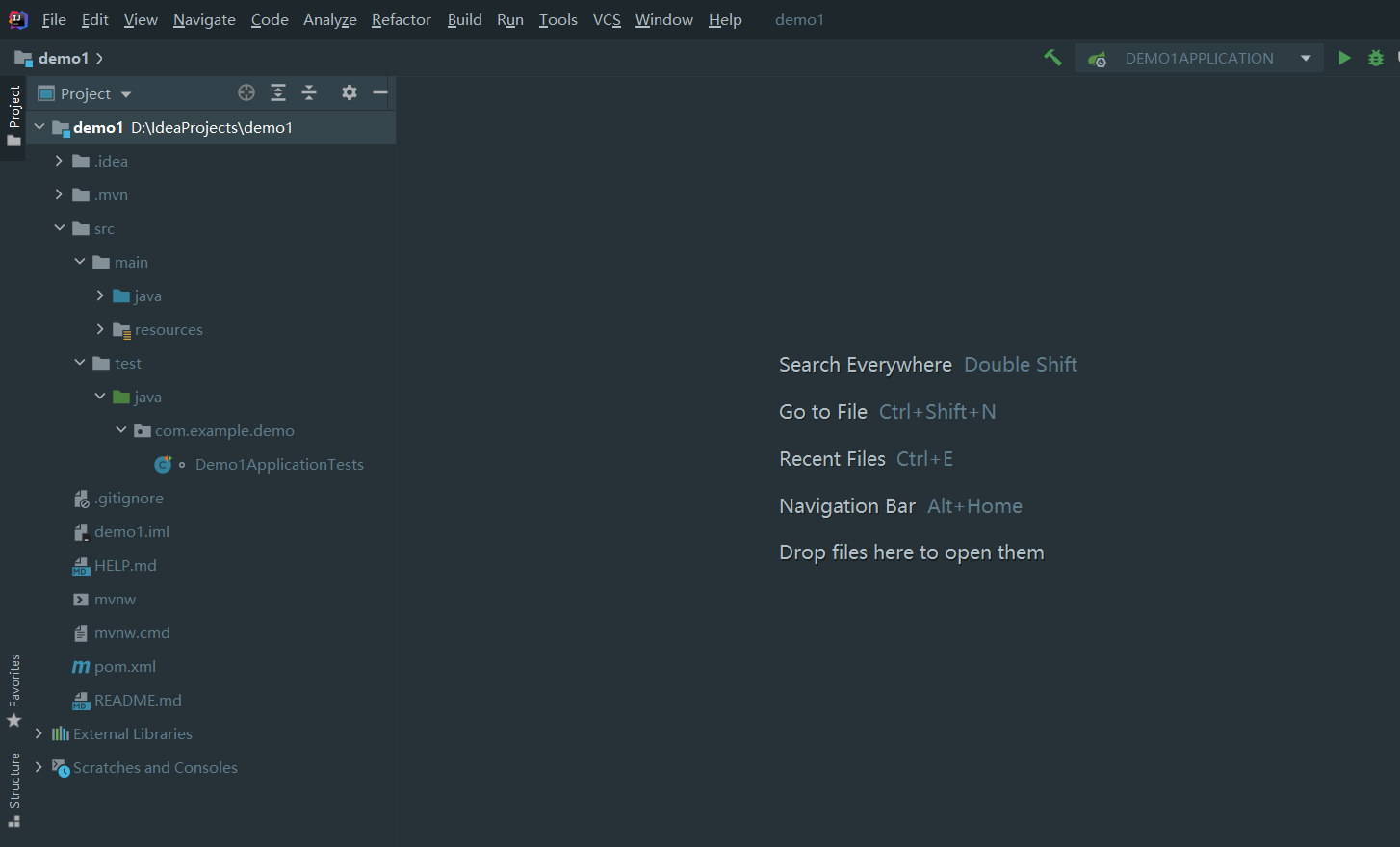Viewport: 1400px width, 847px height.
Task: Open the Refactor menu
Action: (401, 19)
